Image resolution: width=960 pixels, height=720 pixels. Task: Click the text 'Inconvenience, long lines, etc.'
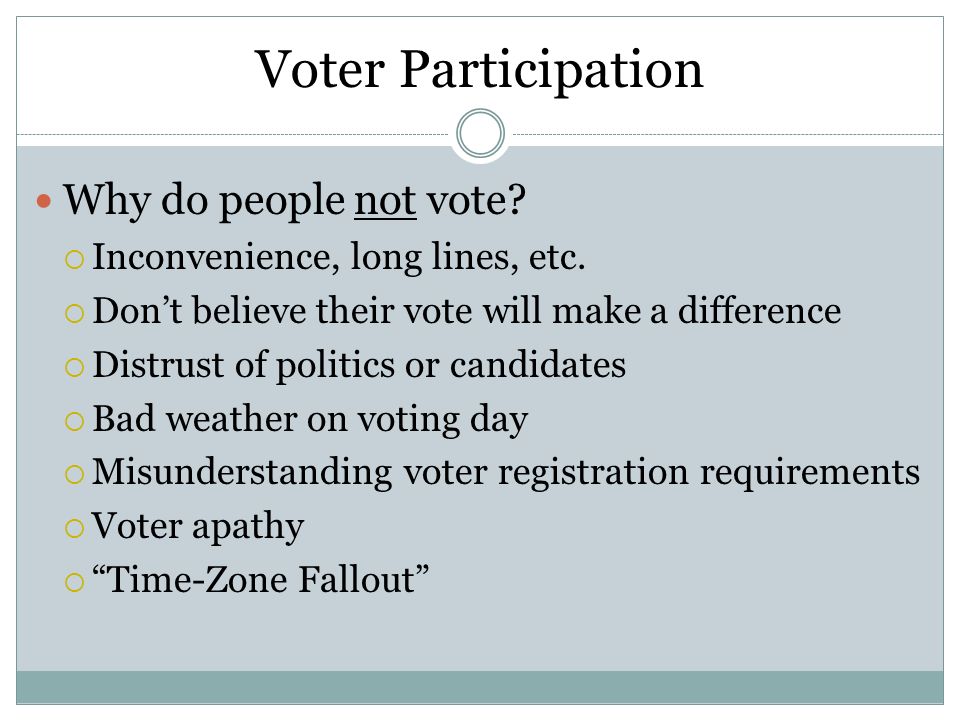point(339,257)
